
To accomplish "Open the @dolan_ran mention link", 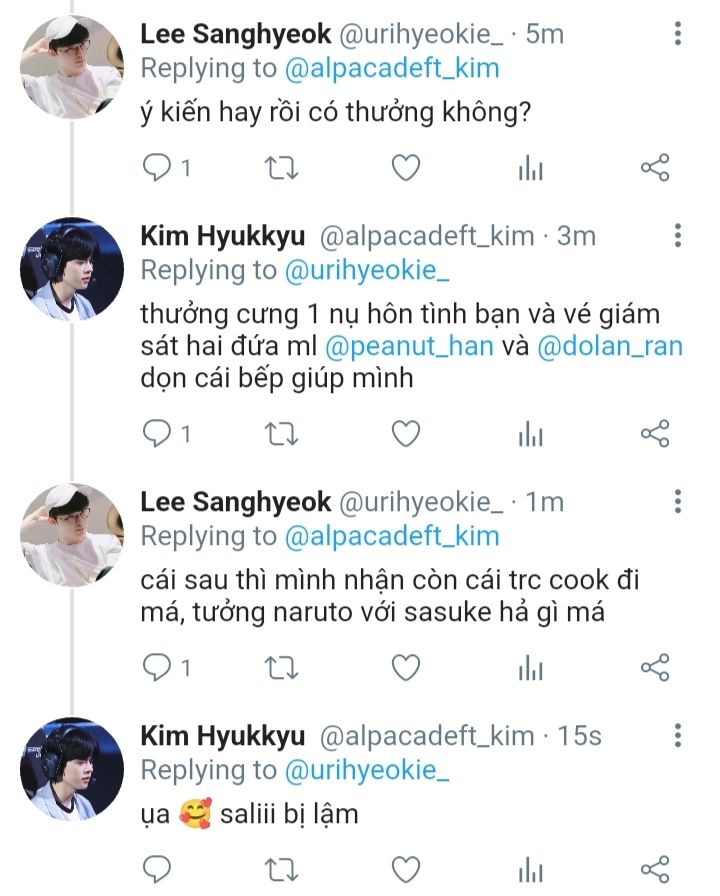I will pos(609,347).
